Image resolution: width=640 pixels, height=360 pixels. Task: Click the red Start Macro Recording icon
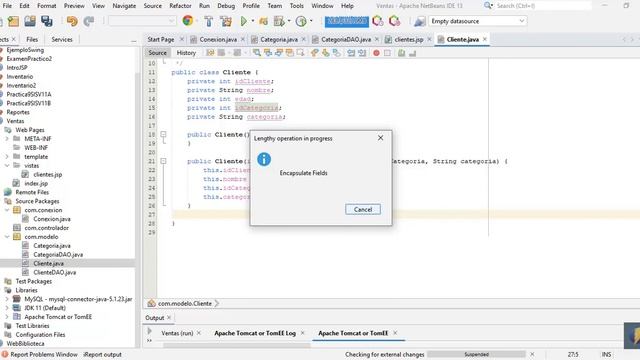pyautogui.click(x=376, y=53)
